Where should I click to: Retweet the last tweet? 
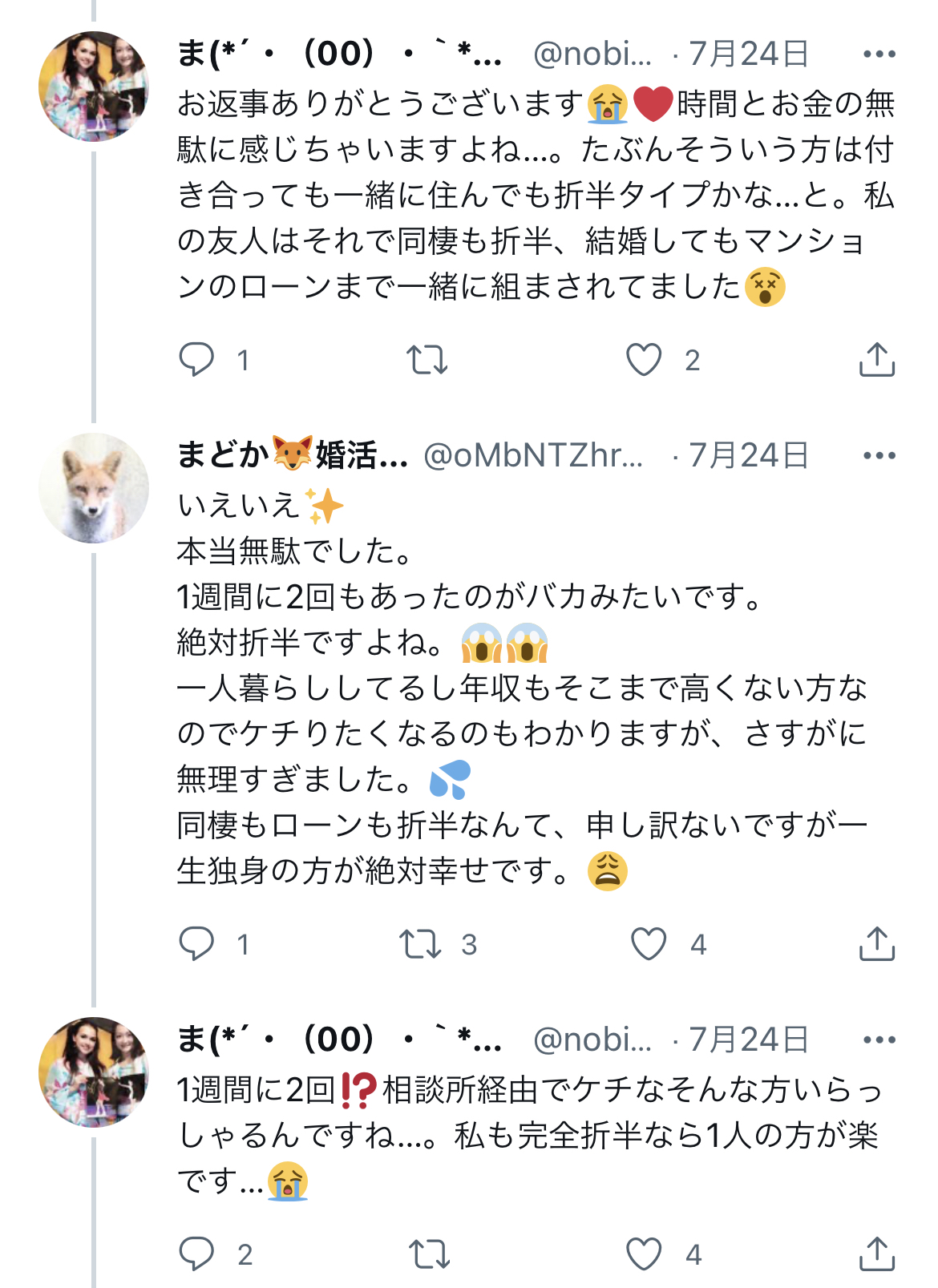[429, 1254]
